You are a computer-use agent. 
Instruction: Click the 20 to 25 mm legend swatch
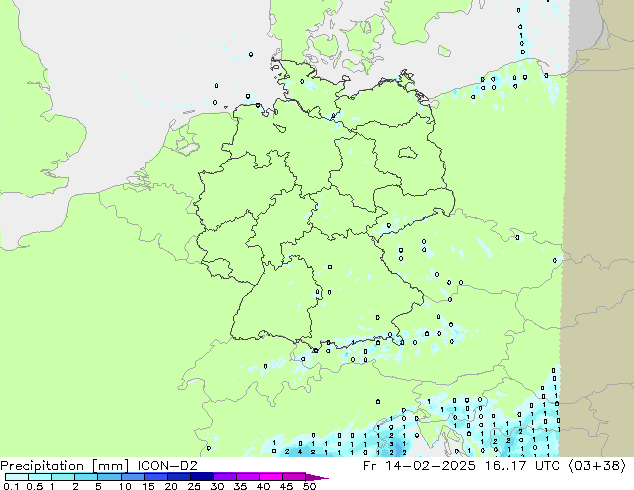179,477
